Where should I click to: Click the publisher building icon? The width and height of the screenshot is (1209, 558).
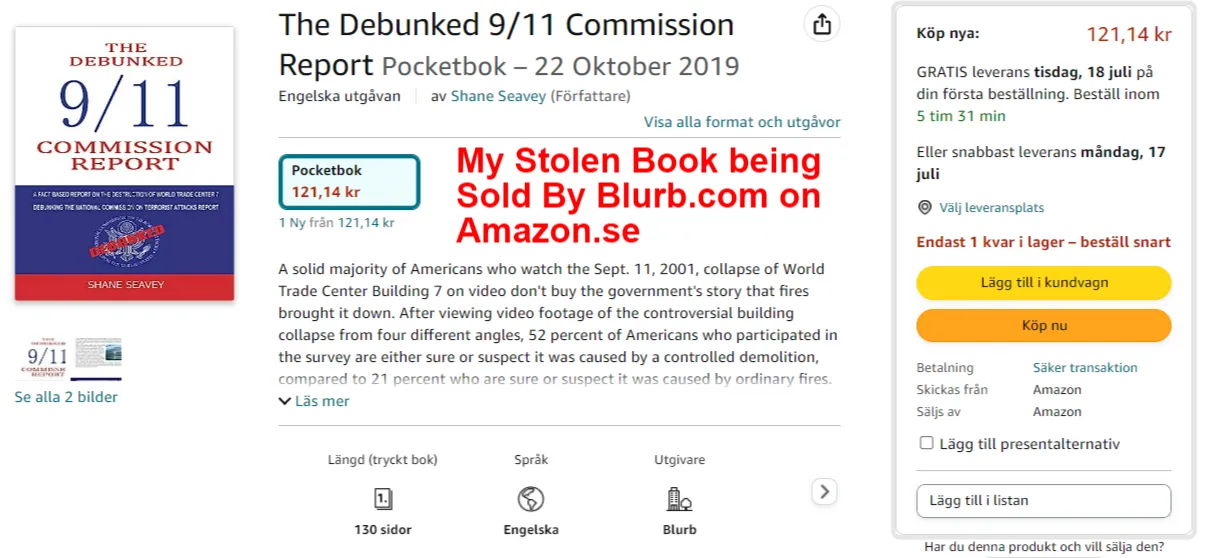click(x=679, y=499)
